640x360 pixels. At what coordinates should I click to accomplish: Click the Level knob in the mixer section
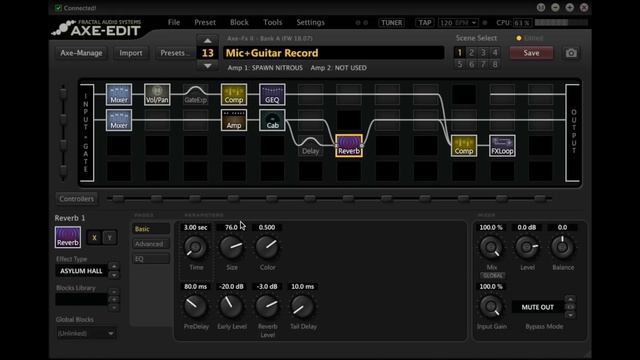click(527, 248)
